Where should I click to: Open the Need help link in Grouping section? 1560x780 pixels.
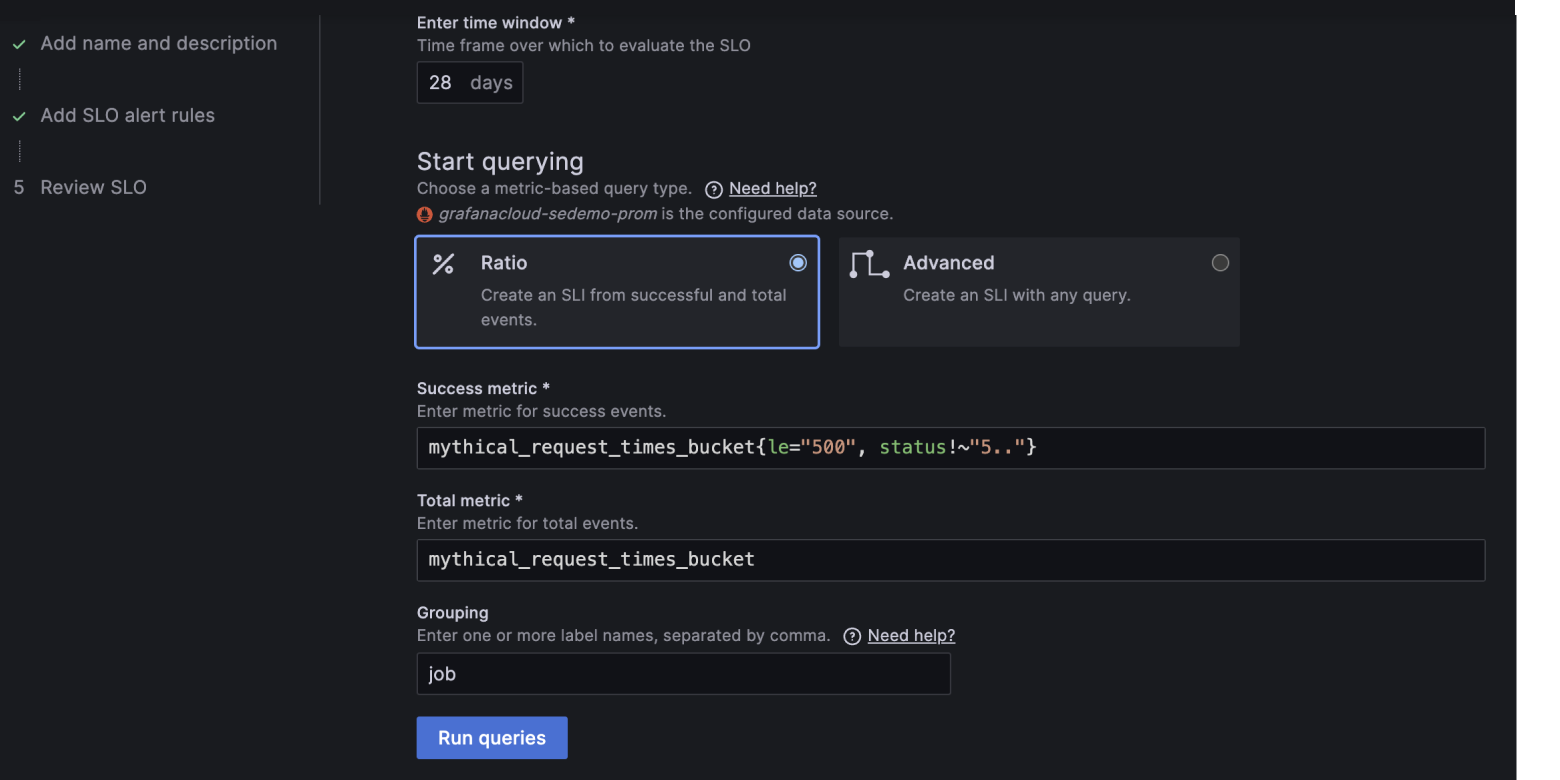tap(911, 635)
